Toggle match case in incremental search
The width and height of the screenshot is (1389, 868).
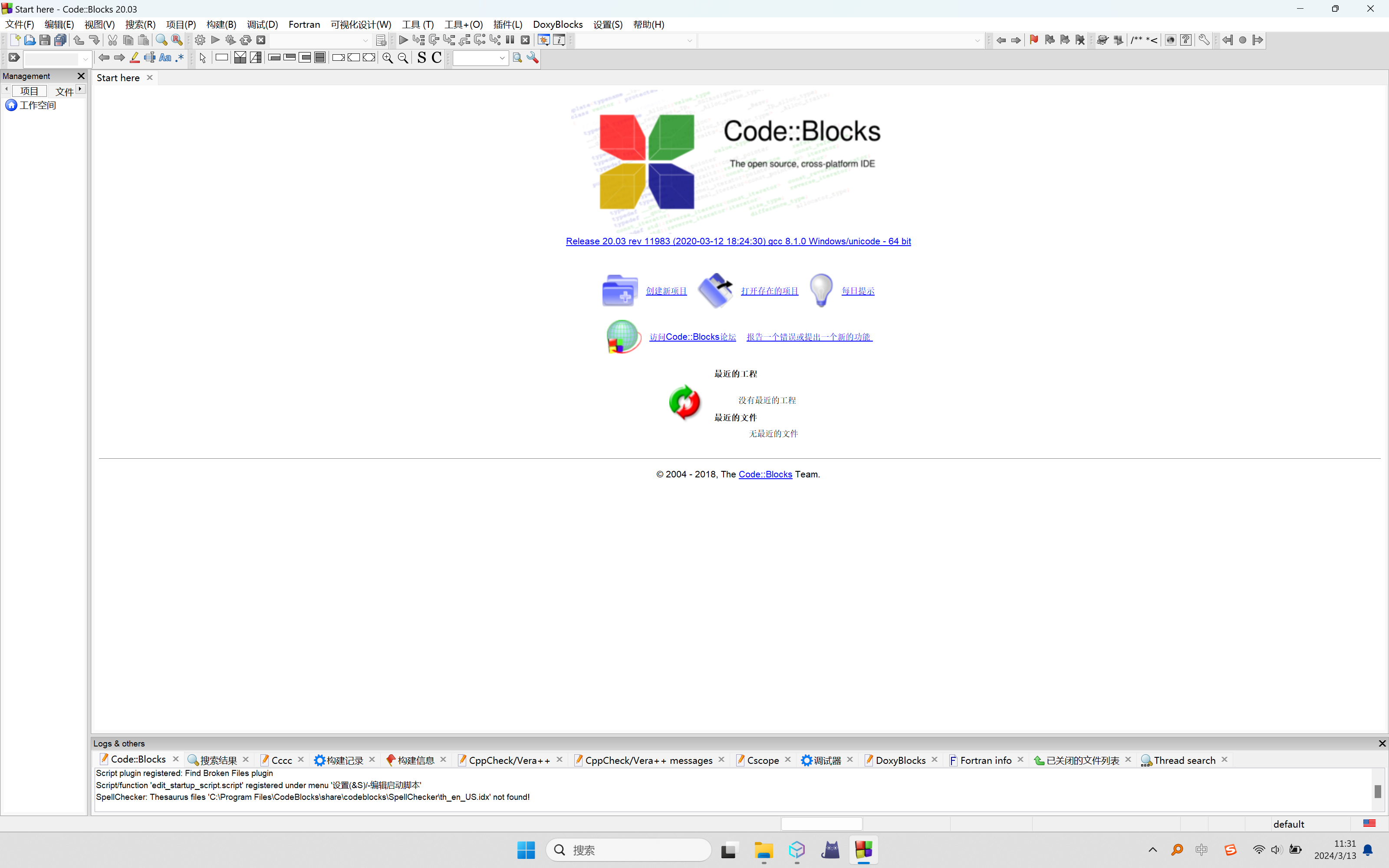[x=165, y=57]
